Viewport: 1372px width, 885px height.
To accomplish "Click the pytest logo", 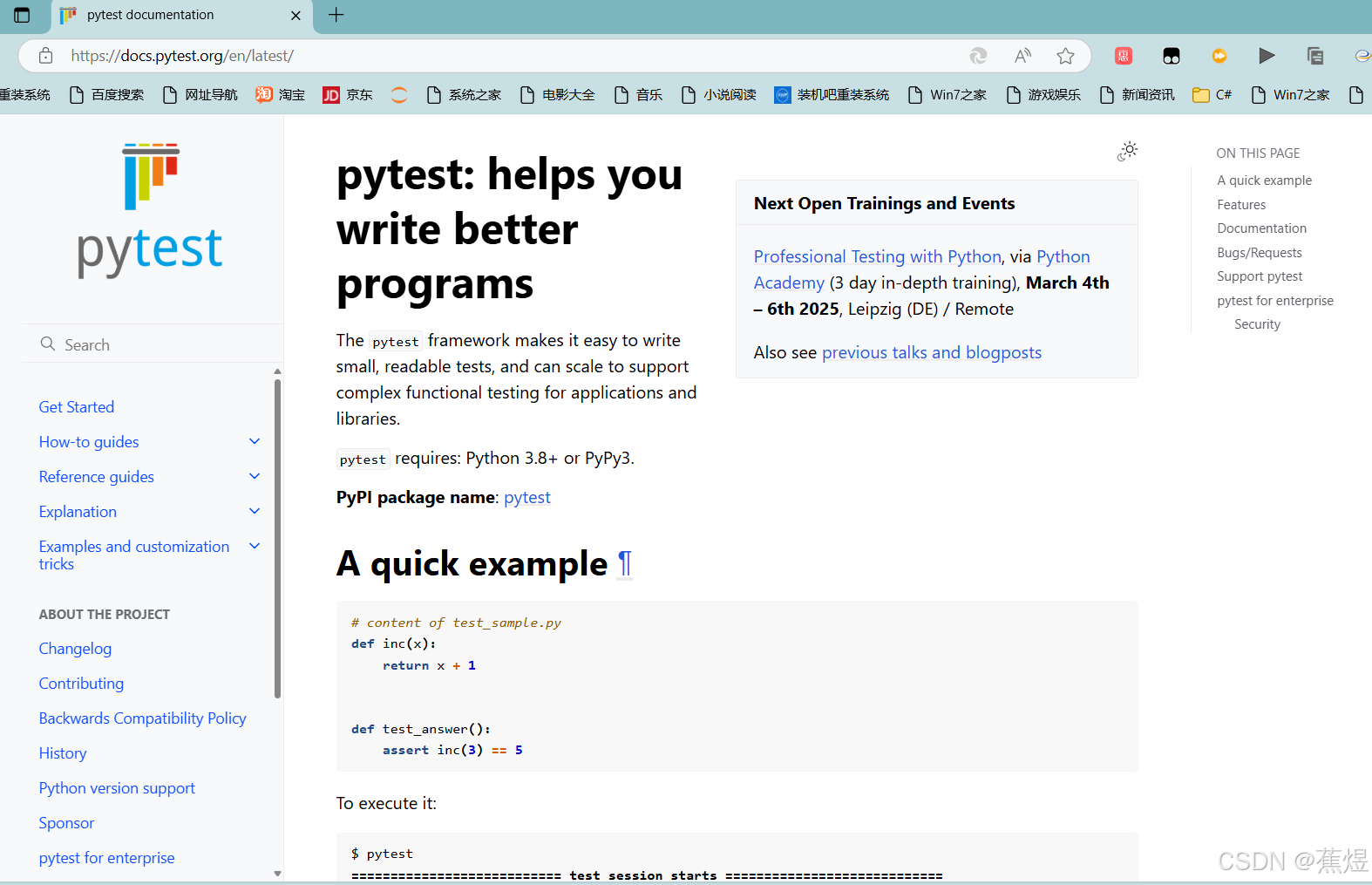I will coord(150,209).
